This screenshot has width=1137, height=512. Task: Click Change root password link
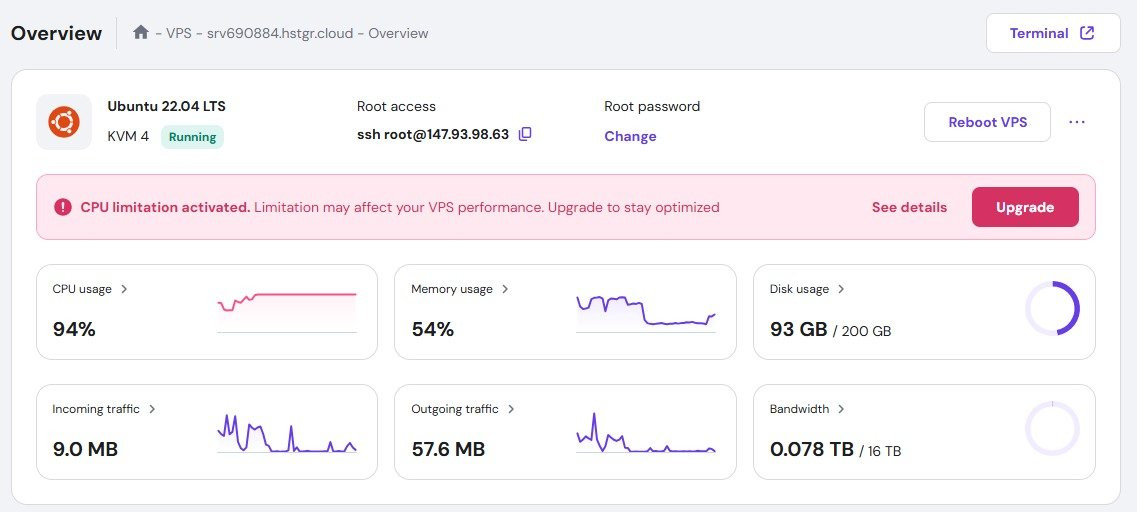tap(630, 136)
